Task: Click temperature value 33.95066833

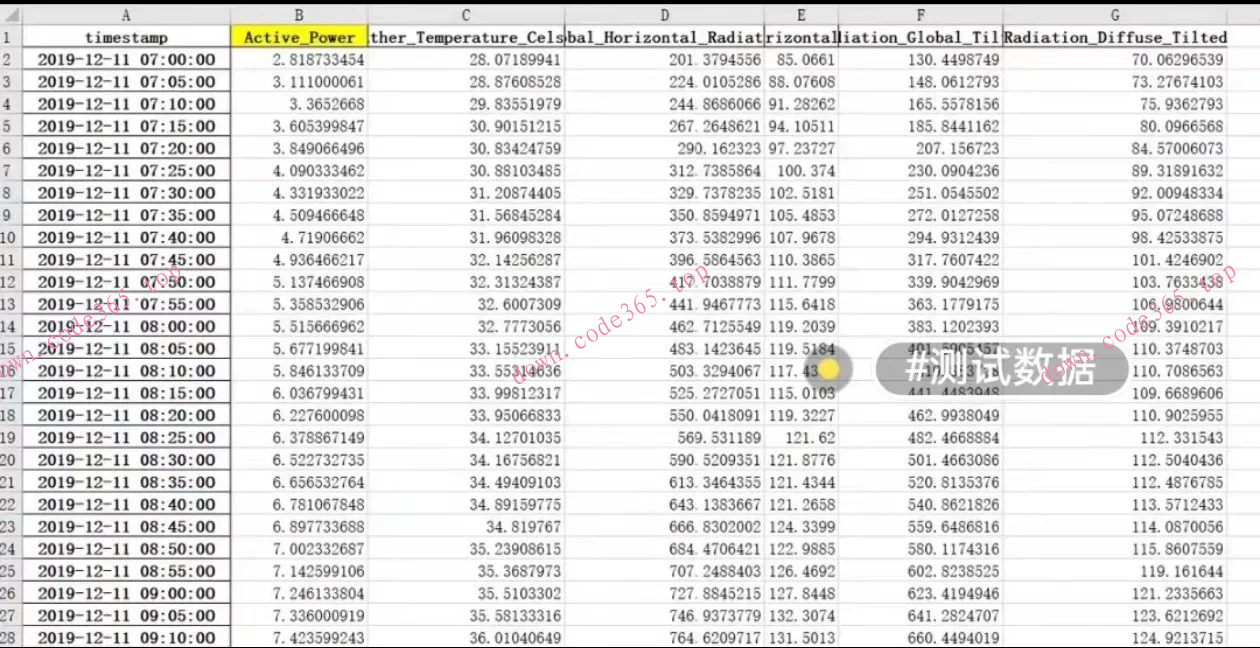Action: tap(466, 415)
